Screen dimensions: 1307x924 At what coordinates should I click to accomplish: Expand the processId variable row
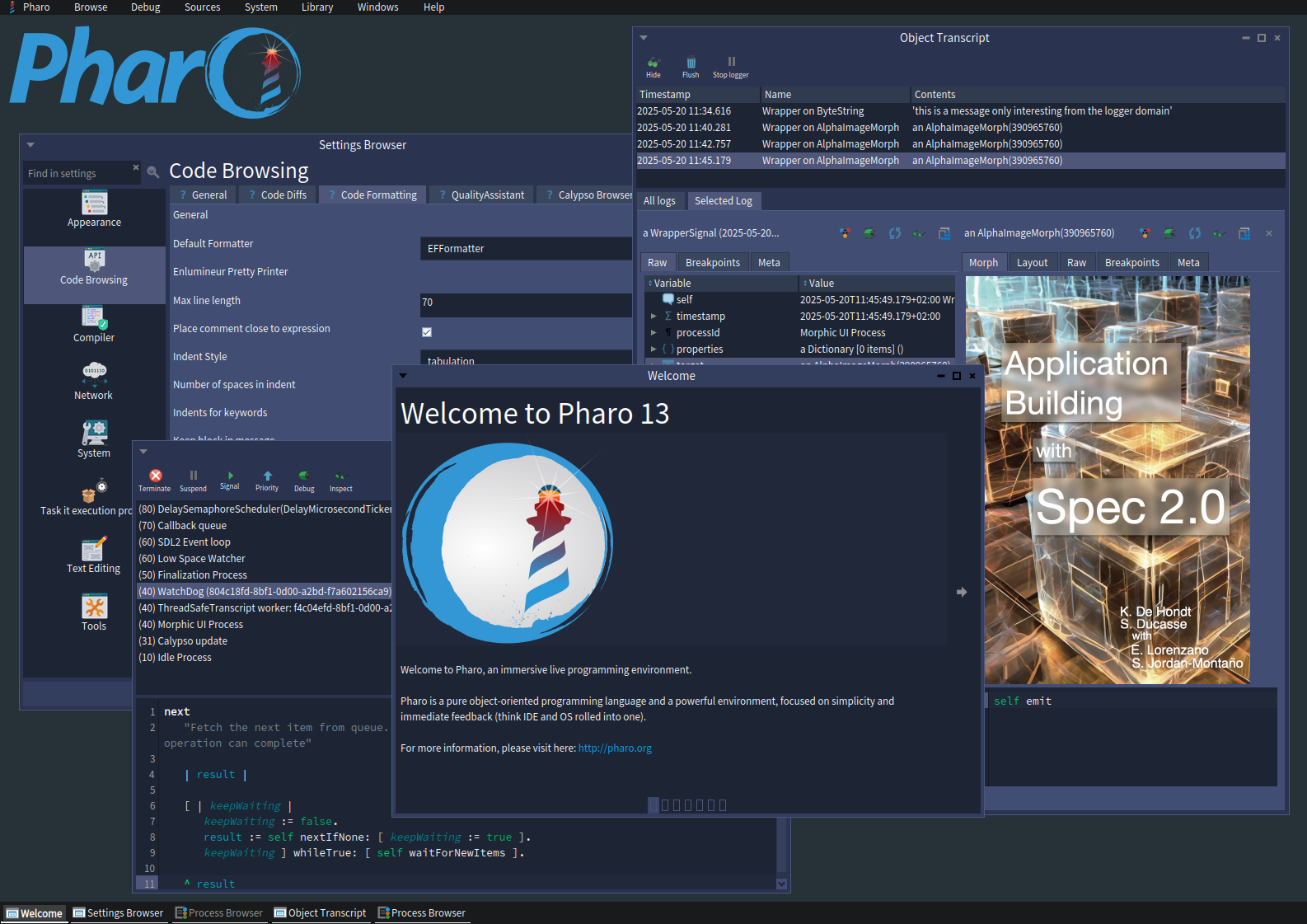pyautogui.click(x=653, y=333)
